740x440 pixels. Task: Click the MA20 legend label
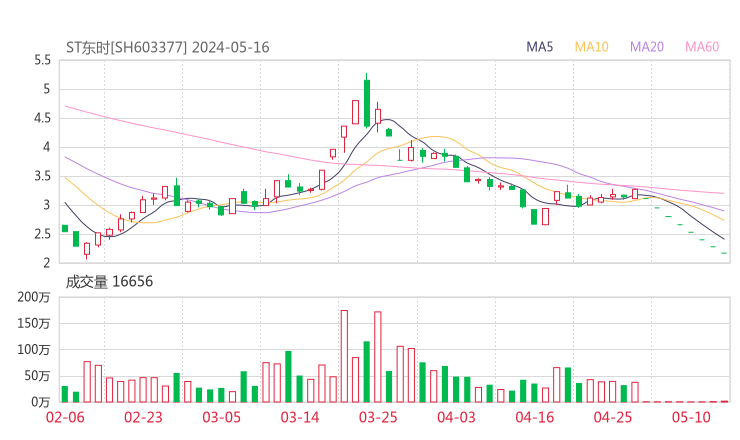(x=647, y=47)
